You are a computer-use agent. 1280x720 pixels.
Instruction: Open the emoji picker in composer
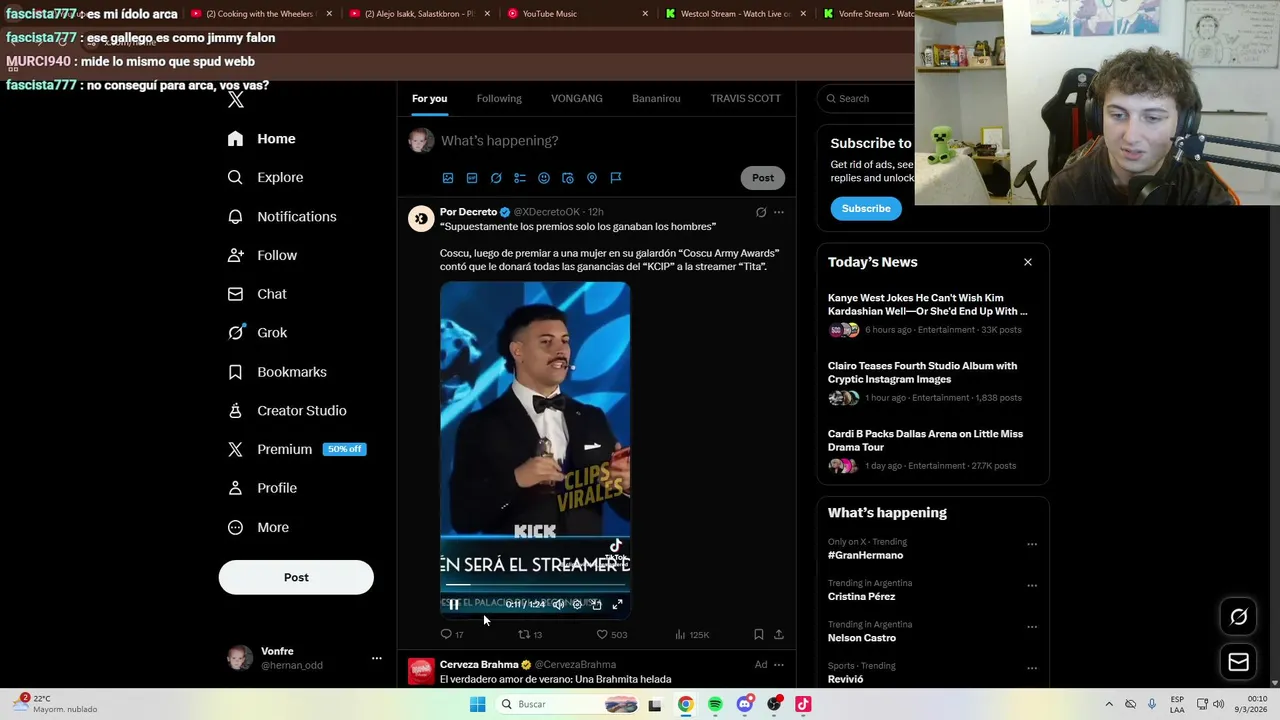[x=544, y=178]
